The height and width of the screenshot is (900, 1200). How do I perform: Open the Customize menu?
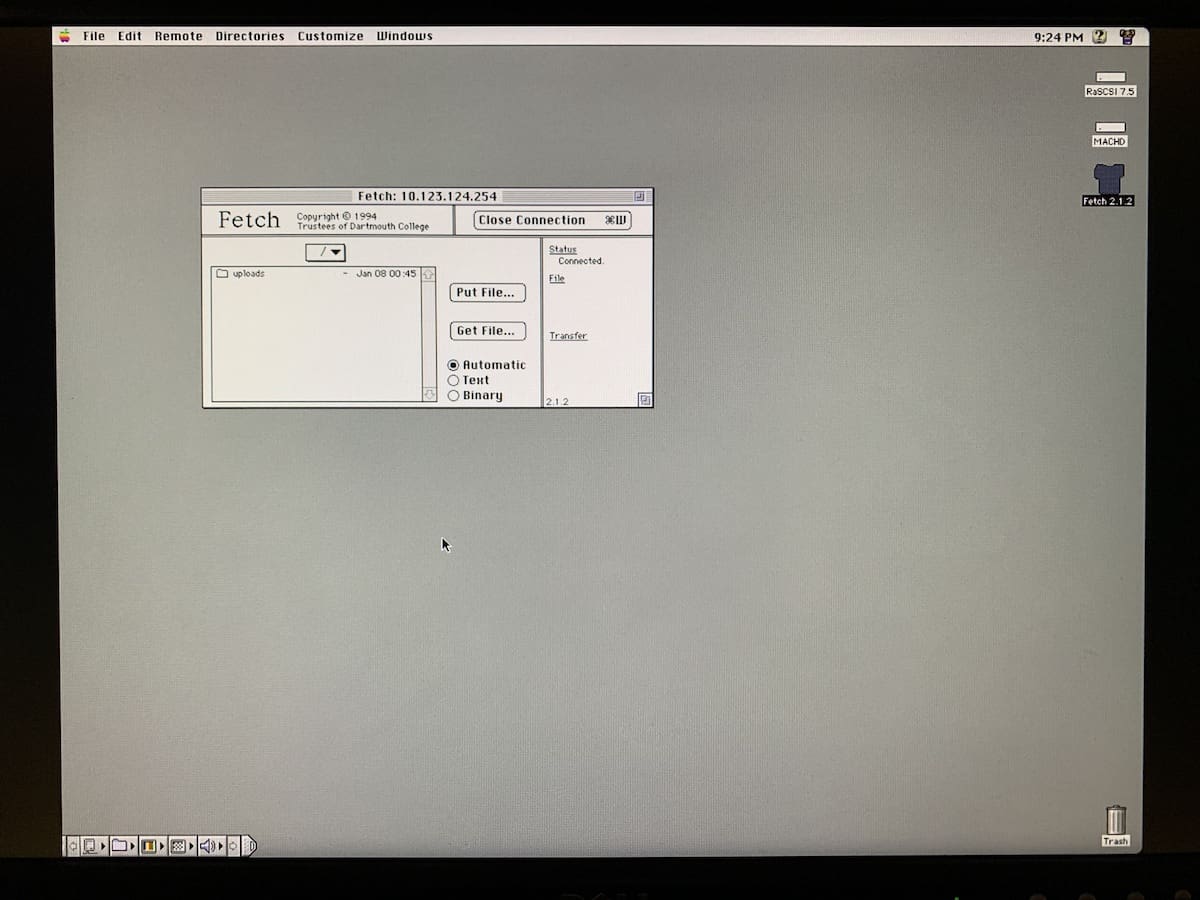click(331, 36)
